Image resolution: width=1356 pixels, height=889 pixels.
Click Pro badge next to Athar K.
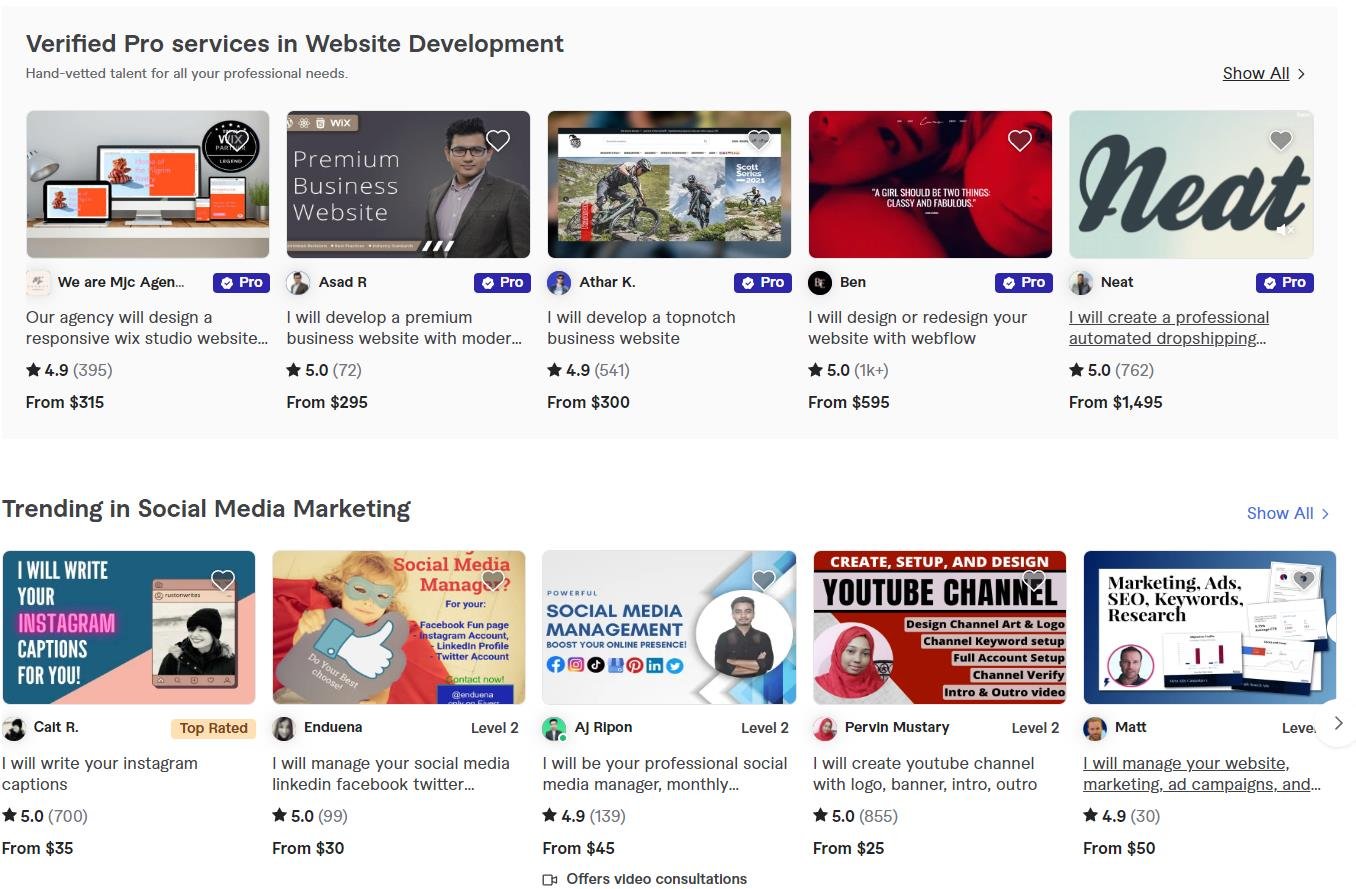[763, 283]
